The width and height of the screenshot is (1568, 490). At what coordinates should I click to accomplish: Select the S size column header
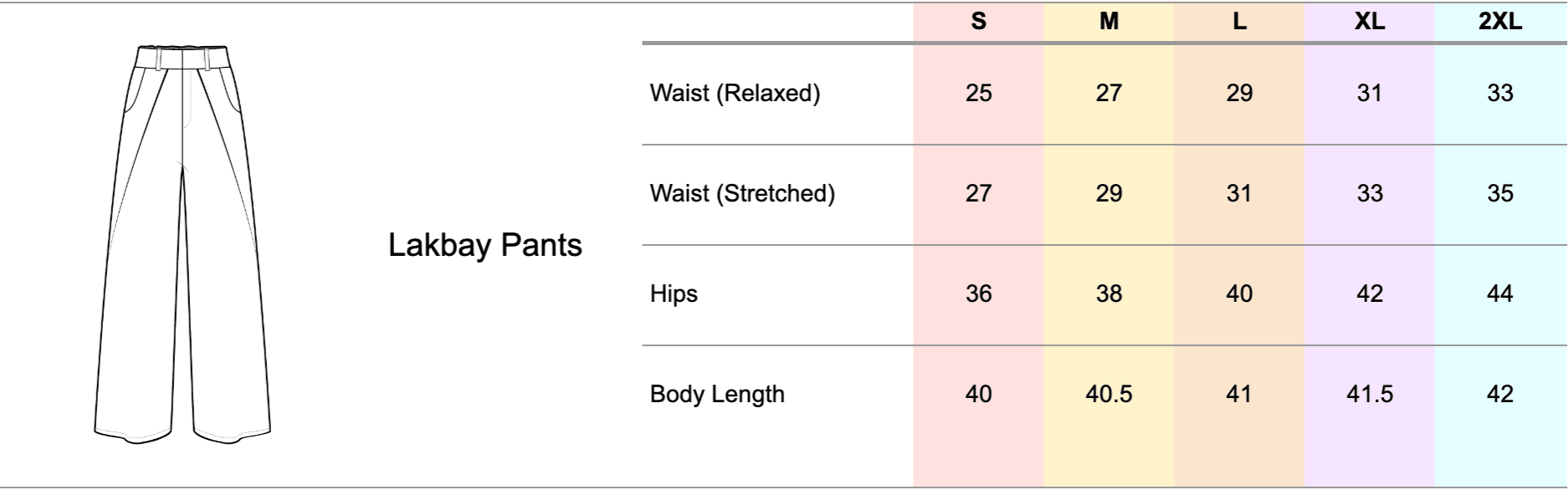tap(978, 22)
